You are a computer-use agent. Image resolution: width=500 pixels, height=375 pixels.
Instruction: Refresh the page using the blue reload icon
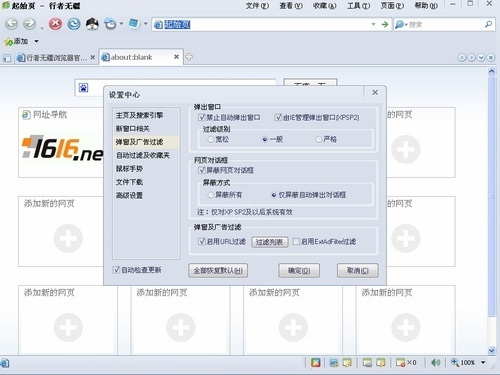click(74, 24)
